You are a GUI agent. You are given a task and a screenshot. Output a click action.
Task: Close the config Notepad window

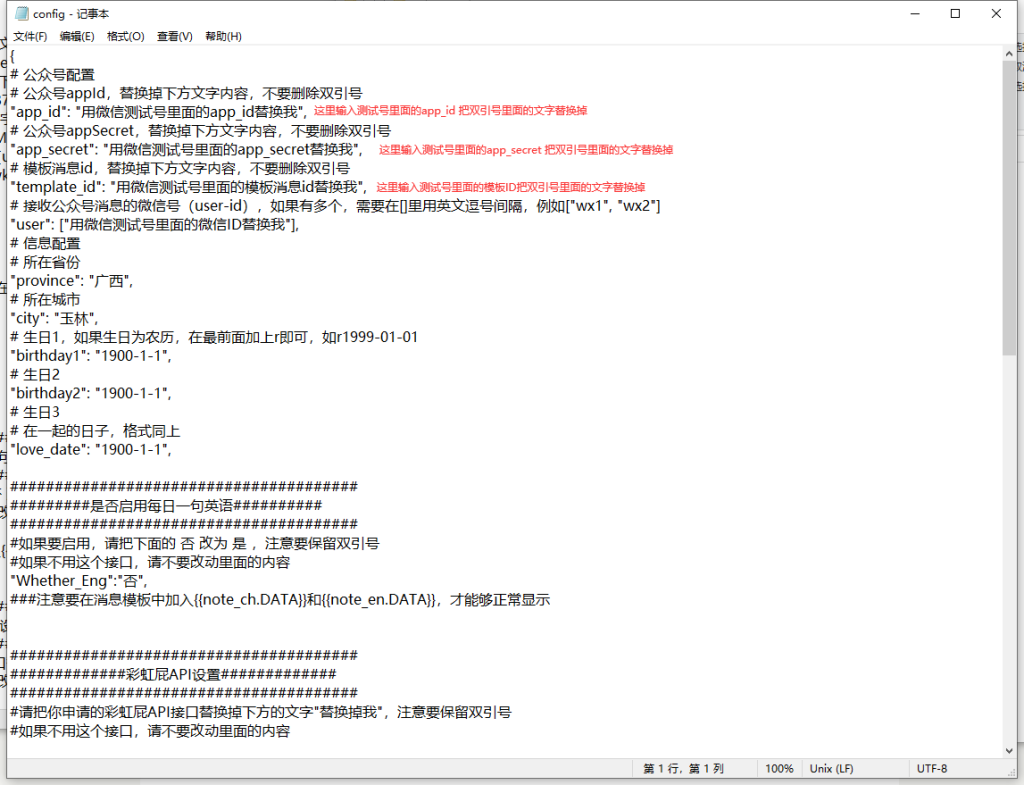pyautogui.click(x=996, y=13)
